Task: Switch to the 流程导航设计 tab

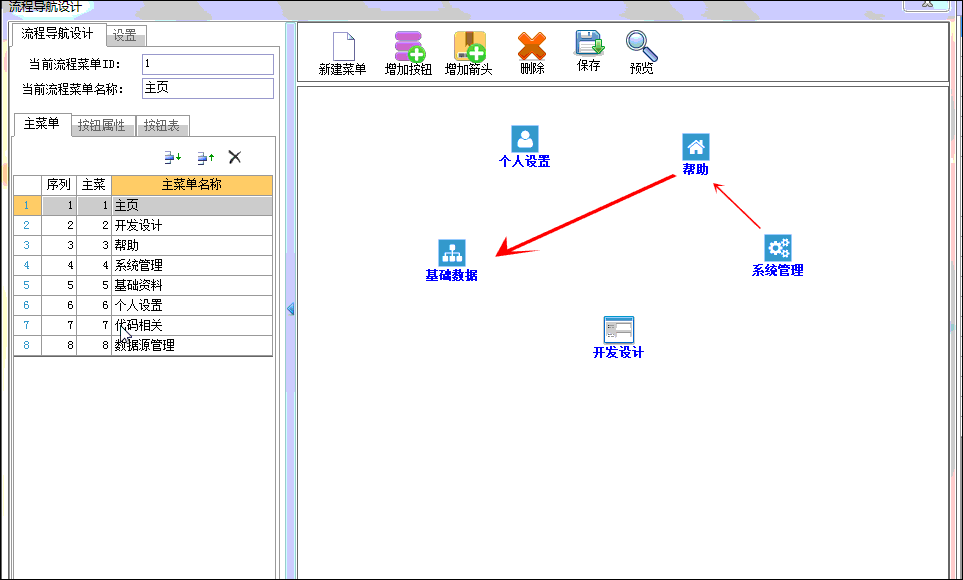Action: [57, 34]
